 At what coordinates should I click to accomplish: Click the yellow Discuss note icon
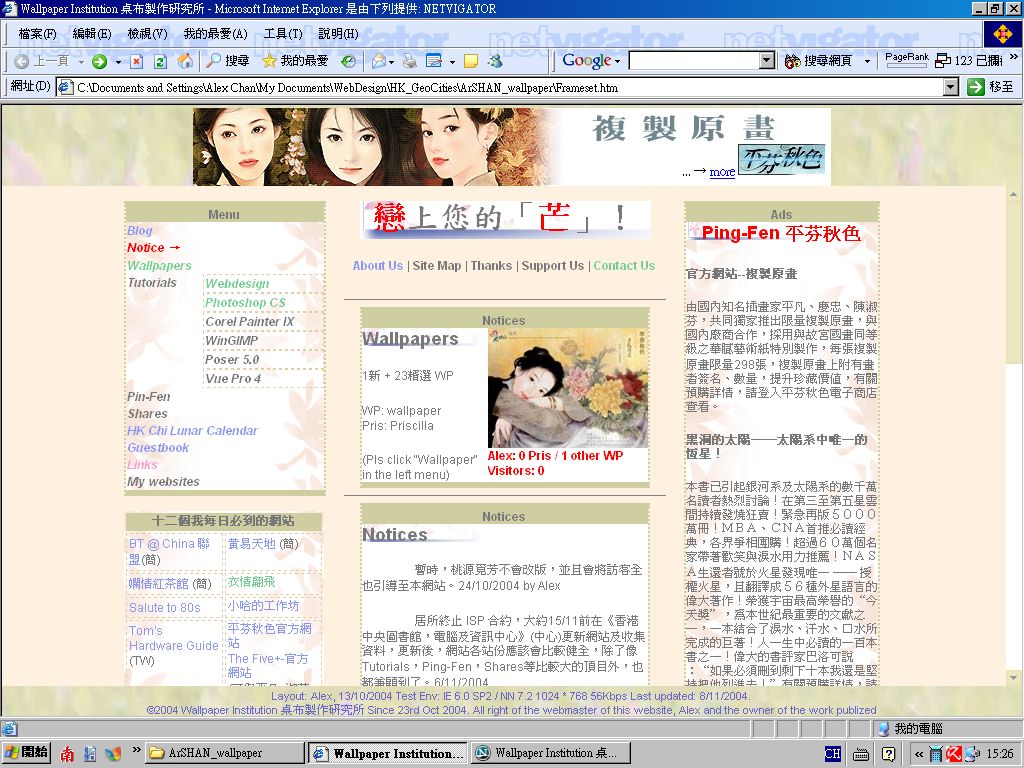pos(471,61)
